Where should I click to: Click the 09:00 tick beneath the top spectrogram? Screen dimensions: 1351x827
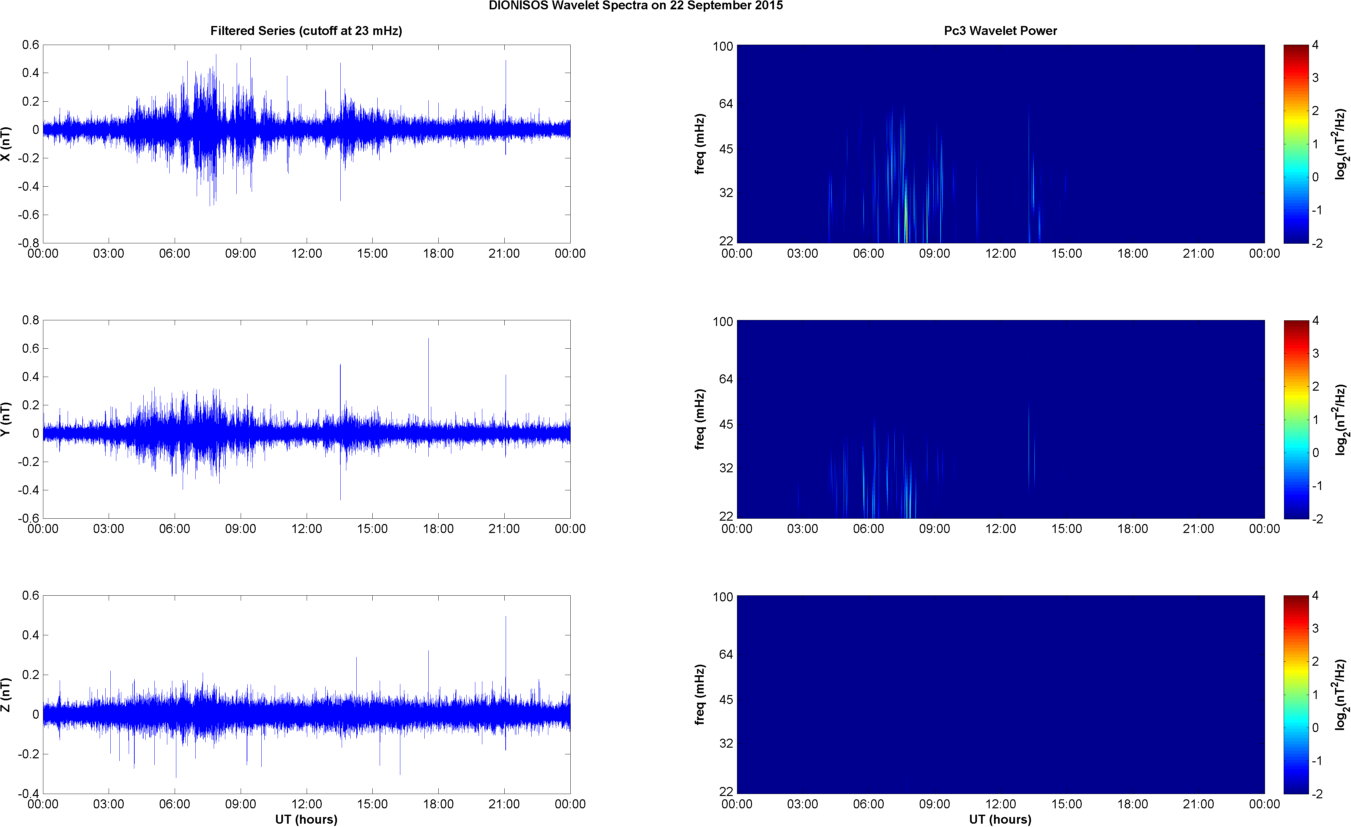(x=935, y=254)
